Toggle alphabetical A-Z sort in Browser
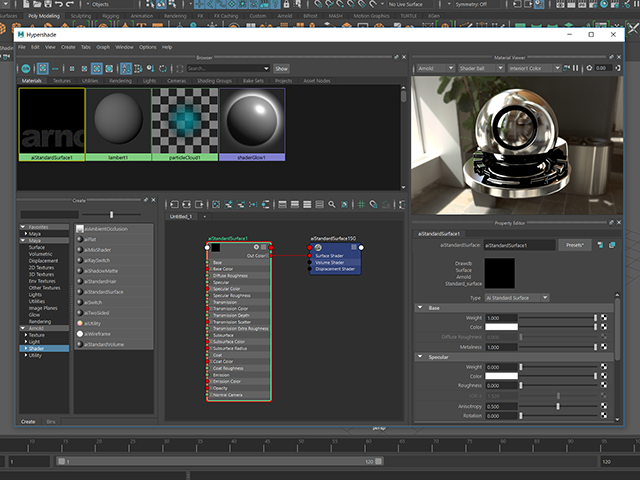The image size is (640, 480). click(126, 69)
